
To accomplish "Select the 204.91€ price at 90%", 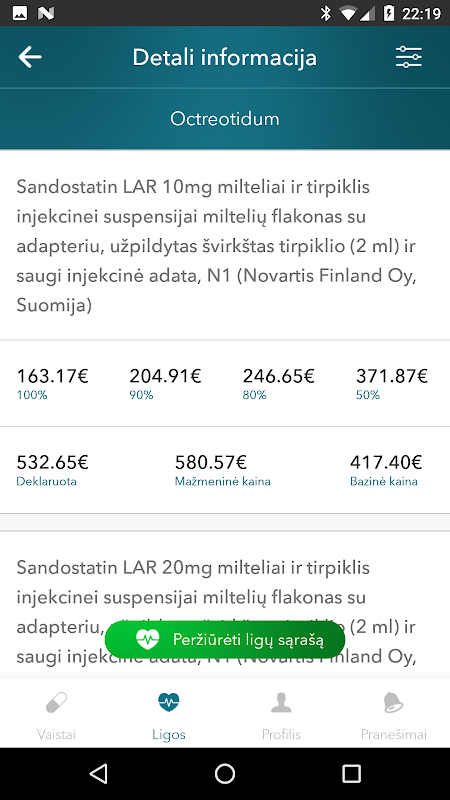I will [x=165, y=377].
